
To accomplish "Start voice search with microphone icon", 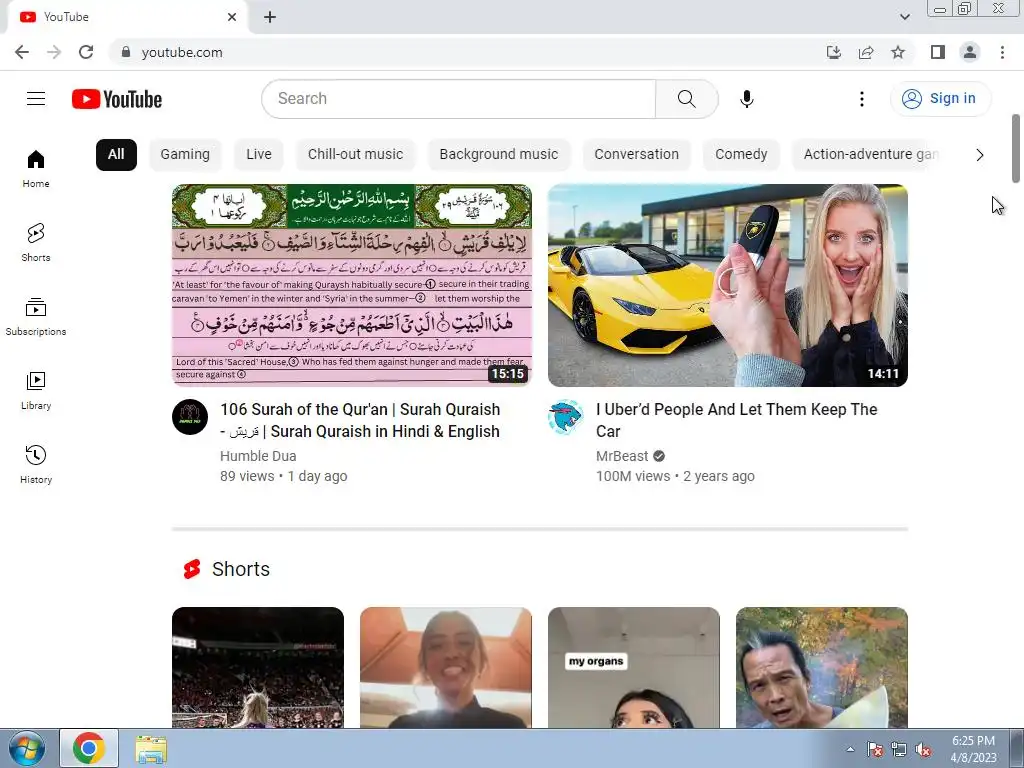I will (x=747, y=99).
